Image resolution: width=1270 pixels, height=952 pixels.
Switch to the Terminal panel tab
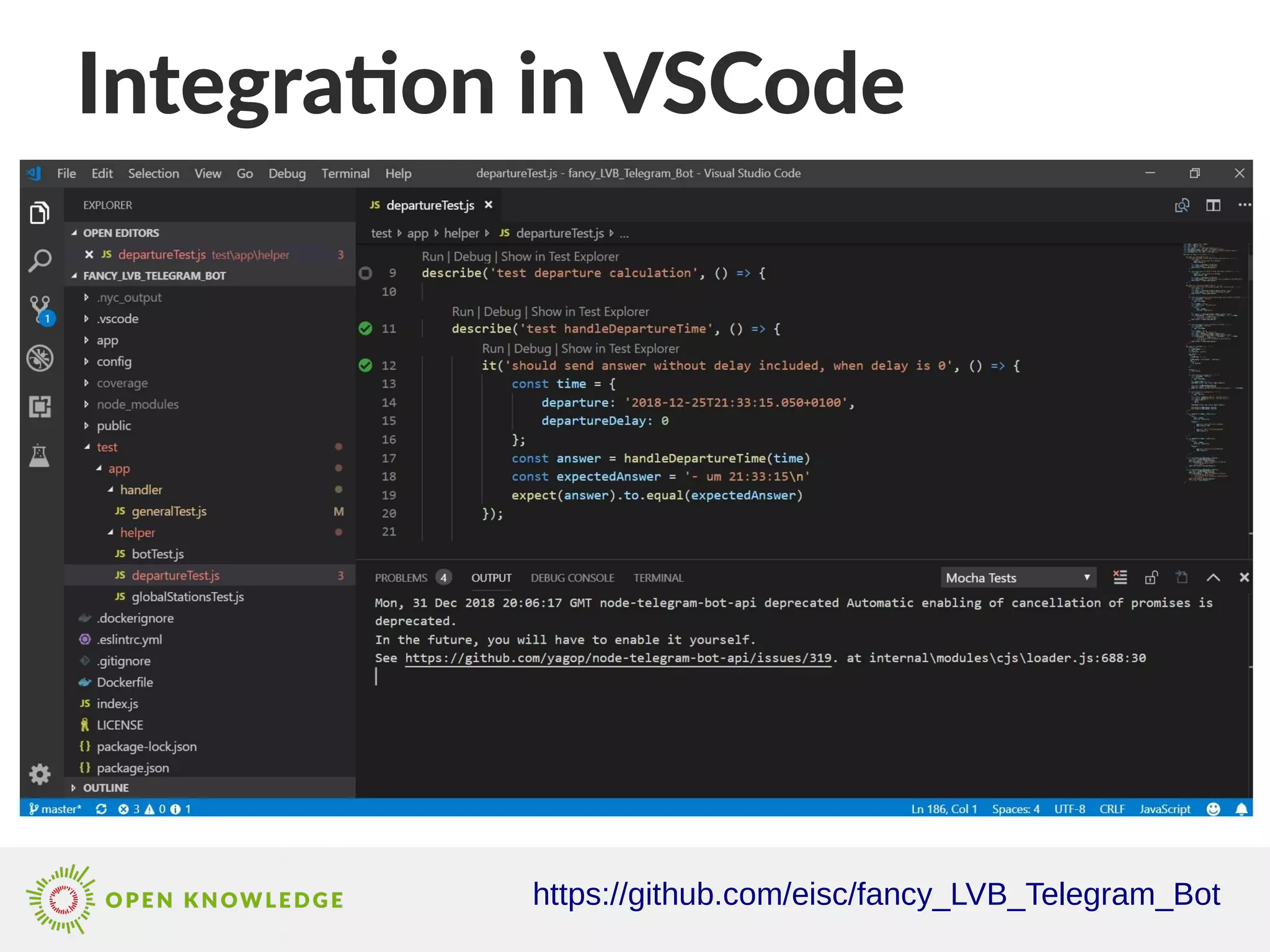point(658,578)
